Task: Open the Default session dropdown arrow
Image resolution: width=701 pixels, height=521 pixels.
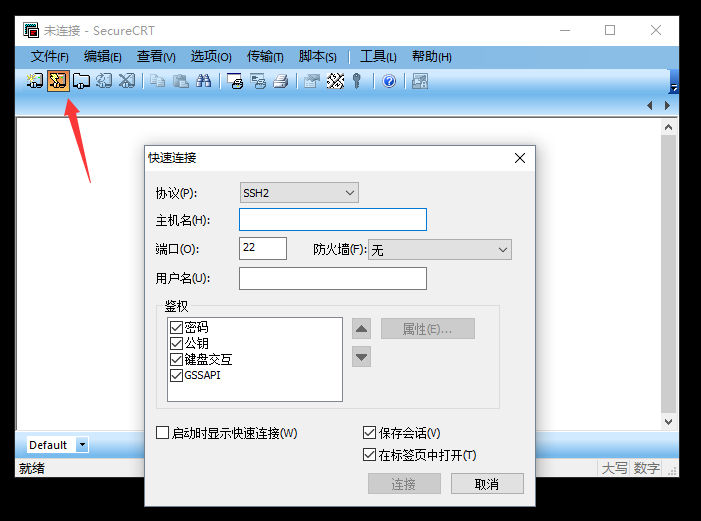Action: [x=82, y=445]
